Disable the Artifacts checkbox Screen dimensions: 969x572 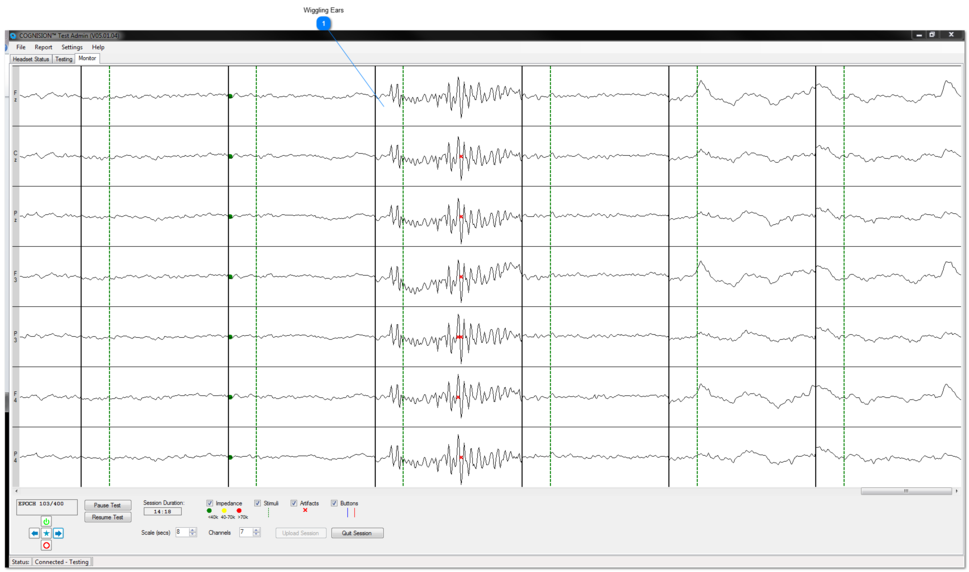294,504
